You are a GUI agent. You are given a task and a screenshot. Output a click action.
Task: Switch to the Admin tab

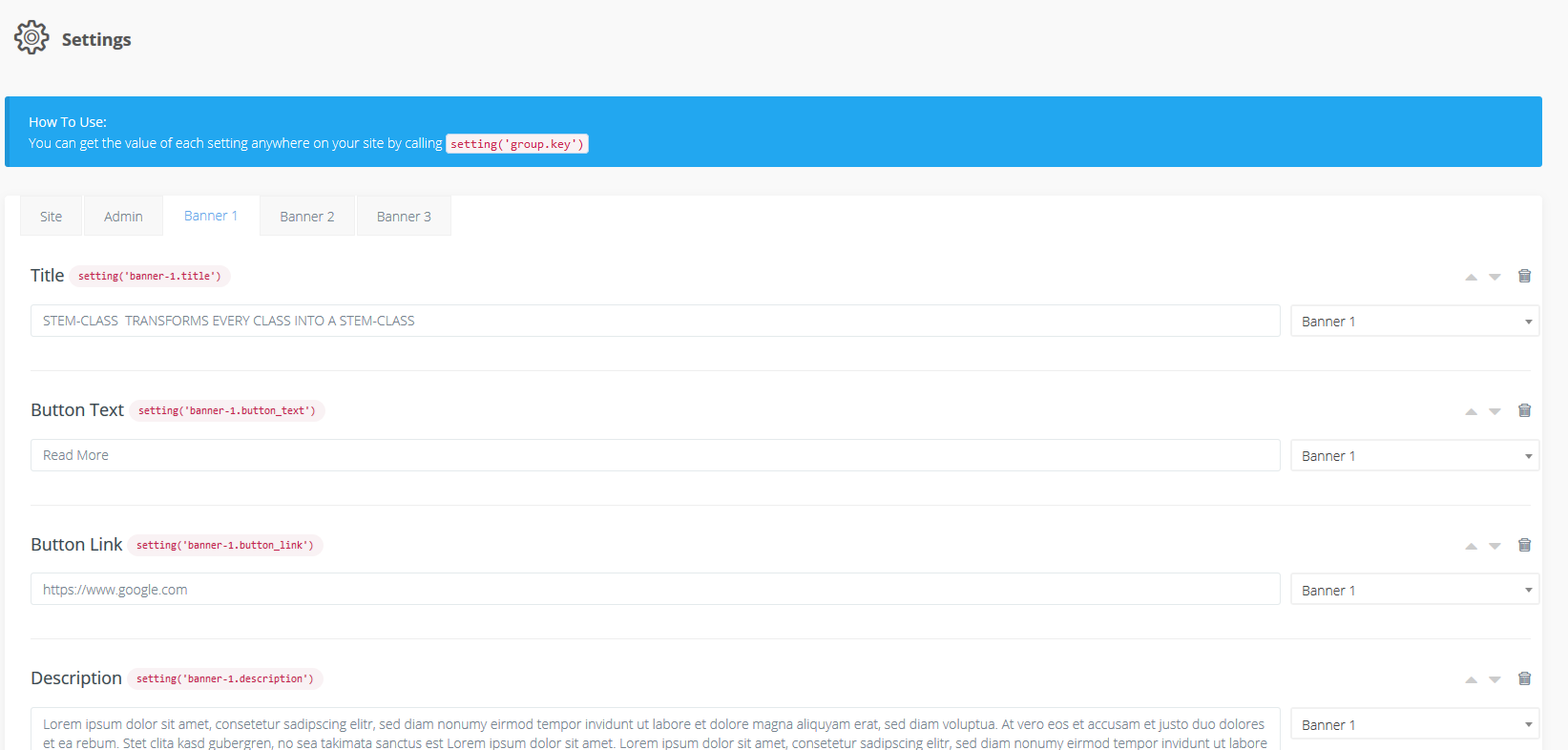click(123, 217)
